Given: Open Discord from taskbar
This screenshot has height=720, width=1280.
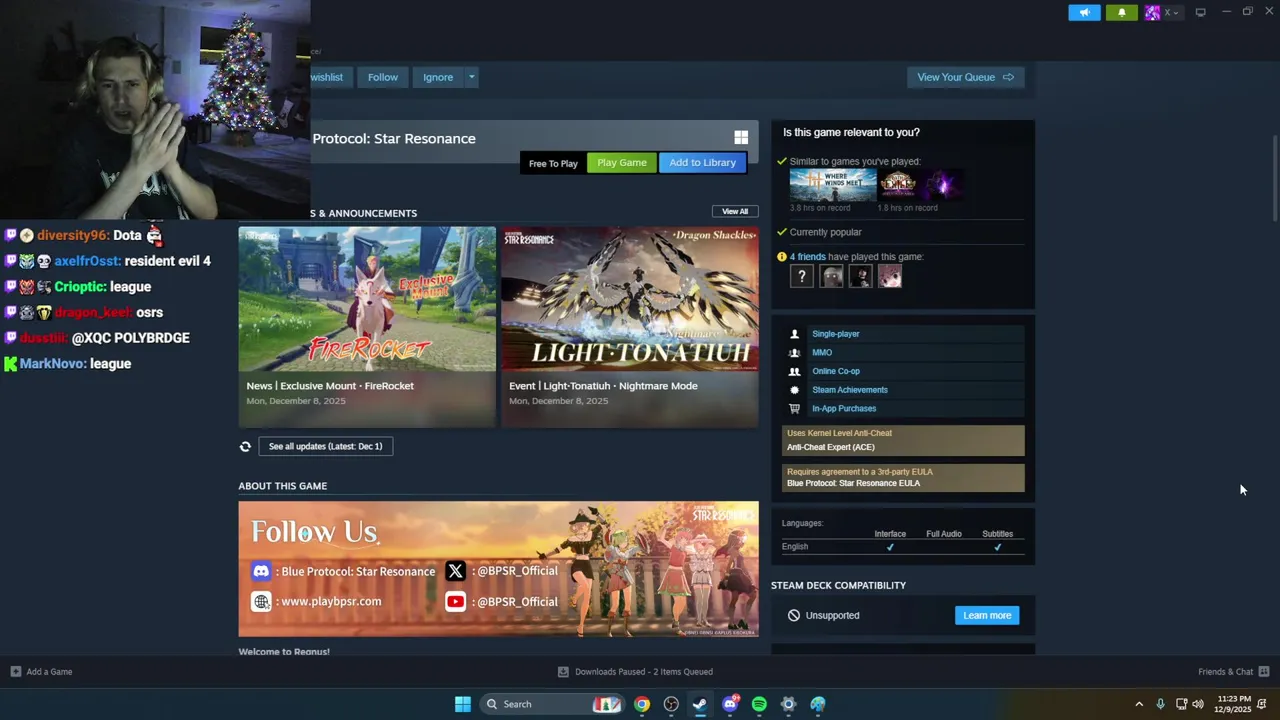Looking at the screenshot, I should pos(730,704).
